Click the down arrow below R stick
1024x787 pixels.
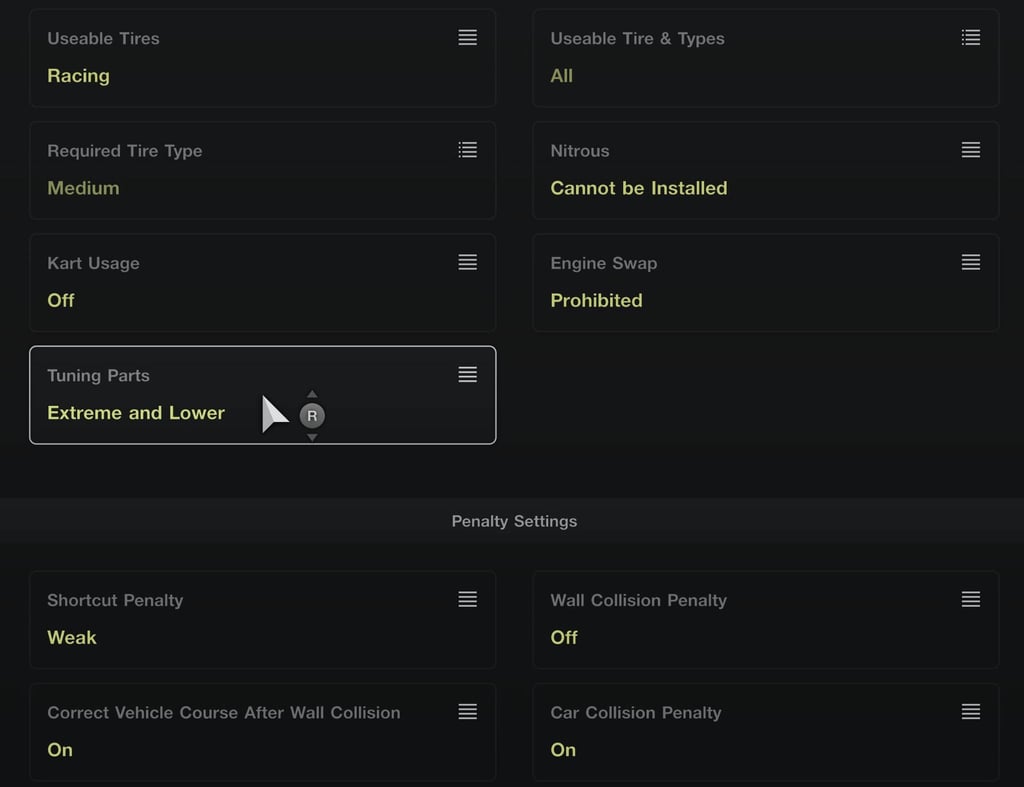pyautogui.click(x=312, y=437)
